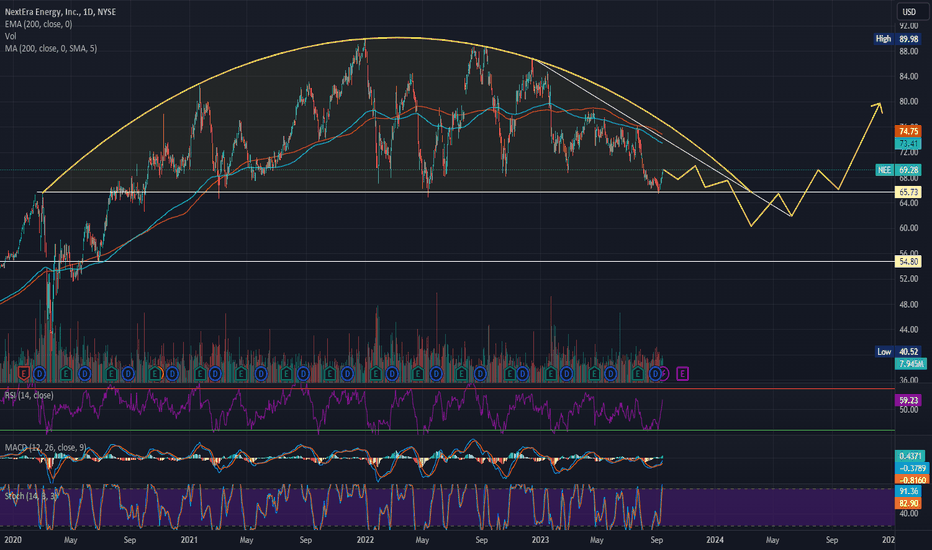Click the 54.80 horizontal line price label

tap(908, 262)
